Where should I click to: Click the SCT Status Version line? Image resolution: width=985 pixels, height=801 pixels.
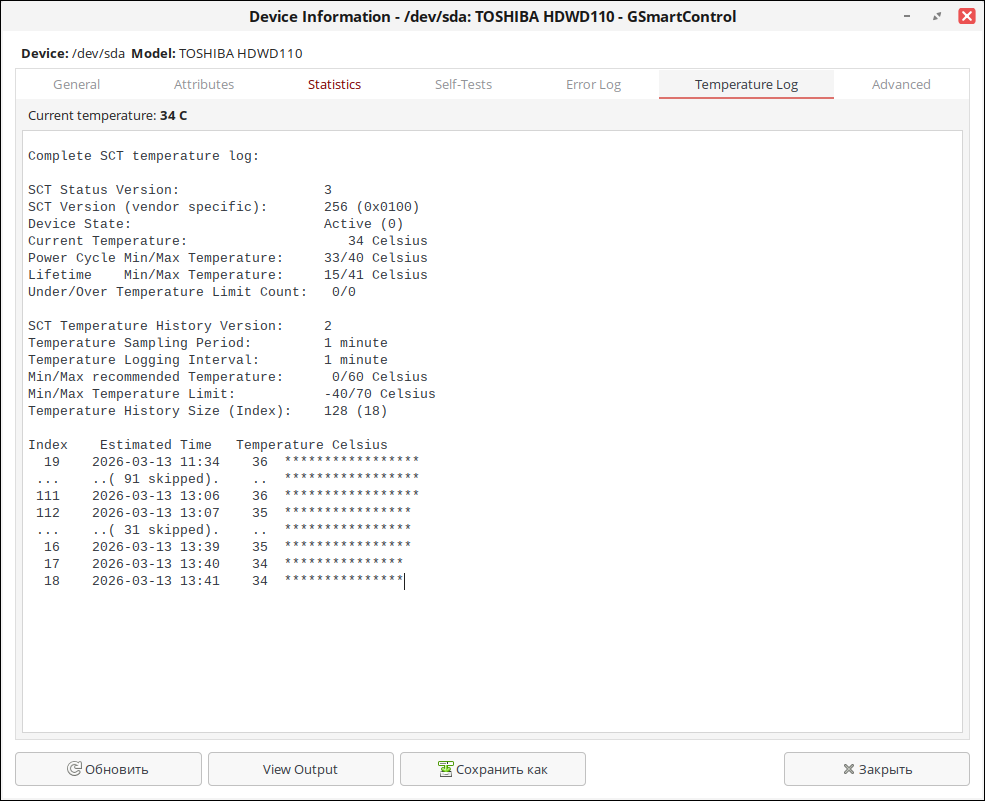180,190
